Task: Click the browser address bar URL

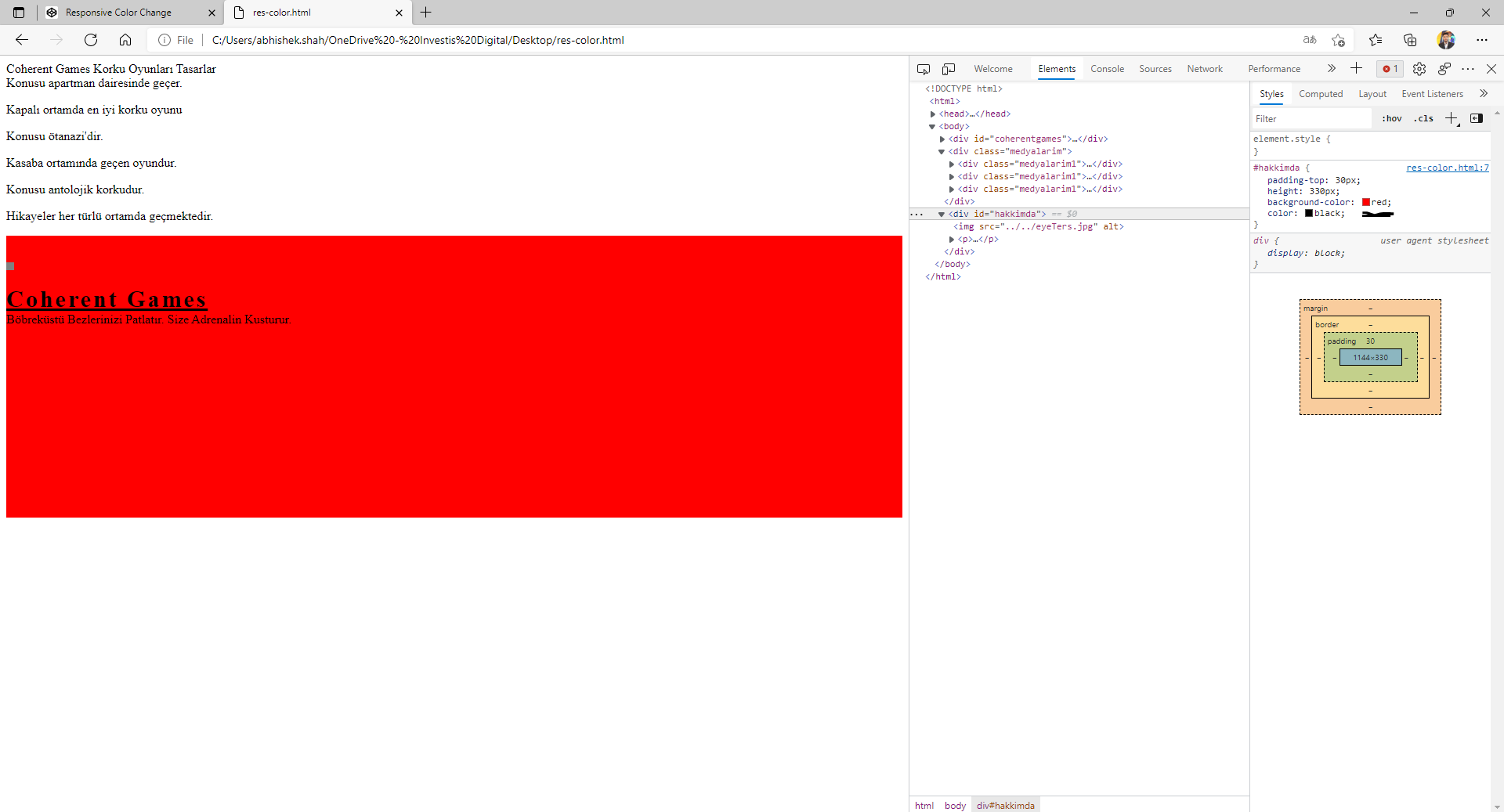Action: [418, 40]
